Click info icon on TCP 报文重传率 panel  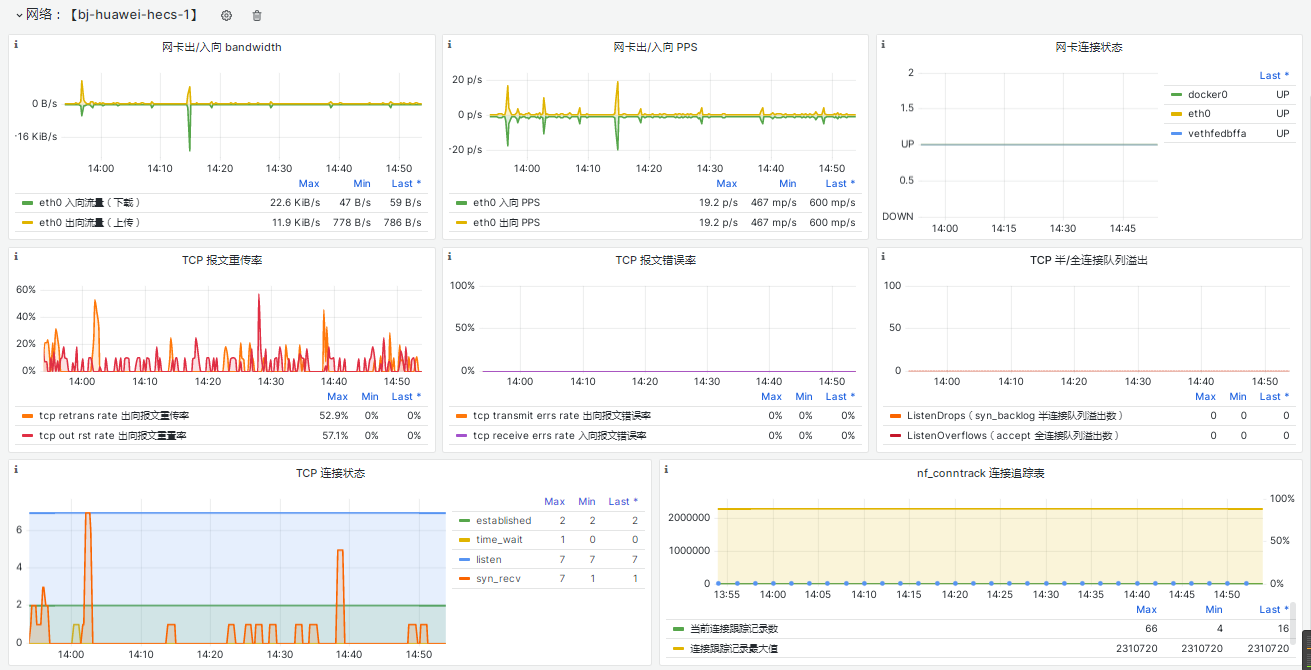click(x=16, y=257)
